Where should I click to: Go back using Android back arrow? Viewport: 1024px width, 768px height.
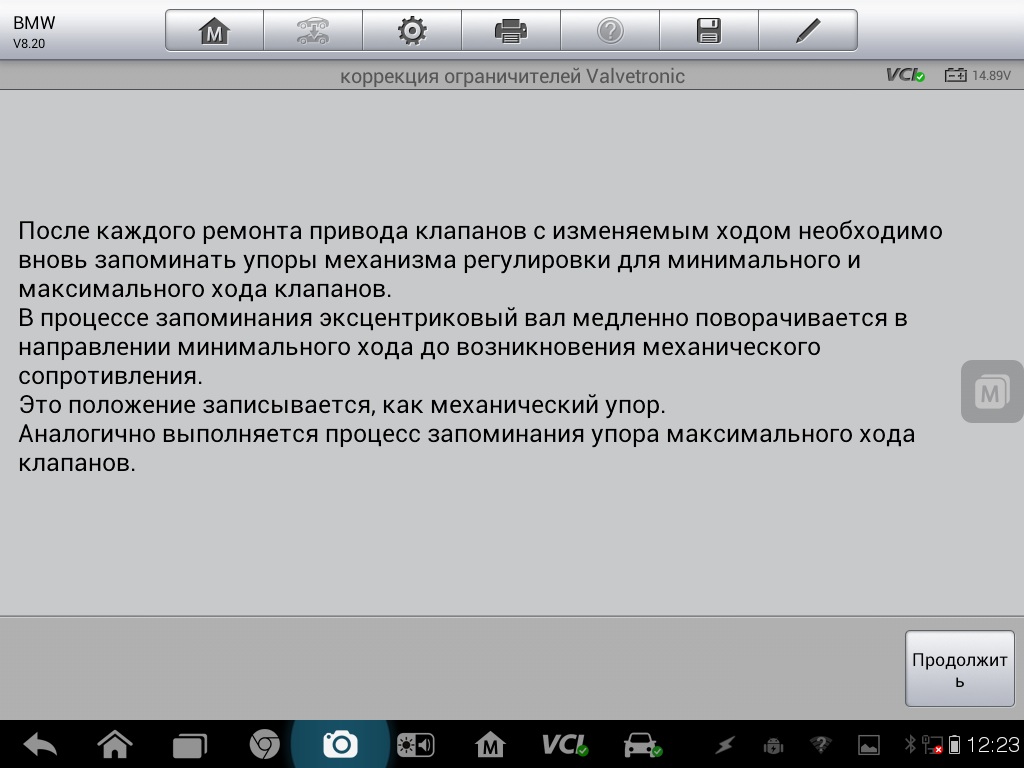[x=40, y=745]
